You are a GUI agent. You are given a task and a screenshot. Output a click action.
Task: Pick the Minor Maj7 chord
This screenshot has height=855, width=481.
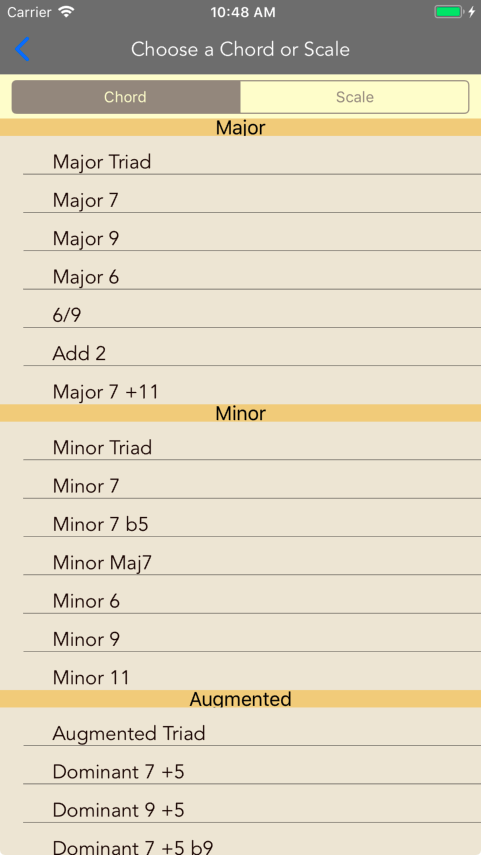click(240, 556)
